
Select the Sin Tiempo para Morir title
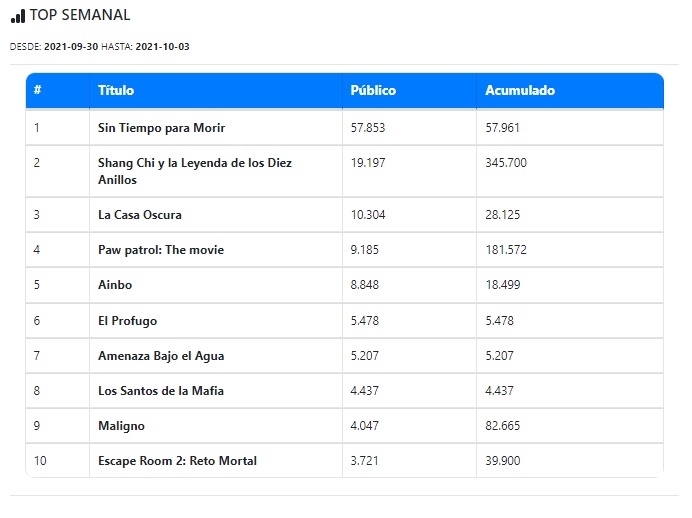click(x=161, y=128)
